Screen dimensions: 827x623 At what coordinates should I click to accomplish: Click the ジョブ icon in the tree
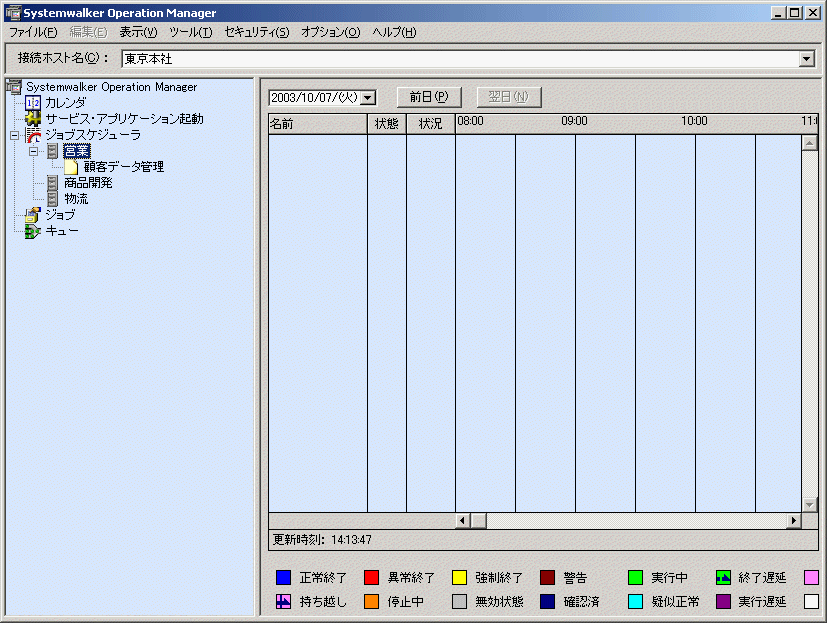33,215
